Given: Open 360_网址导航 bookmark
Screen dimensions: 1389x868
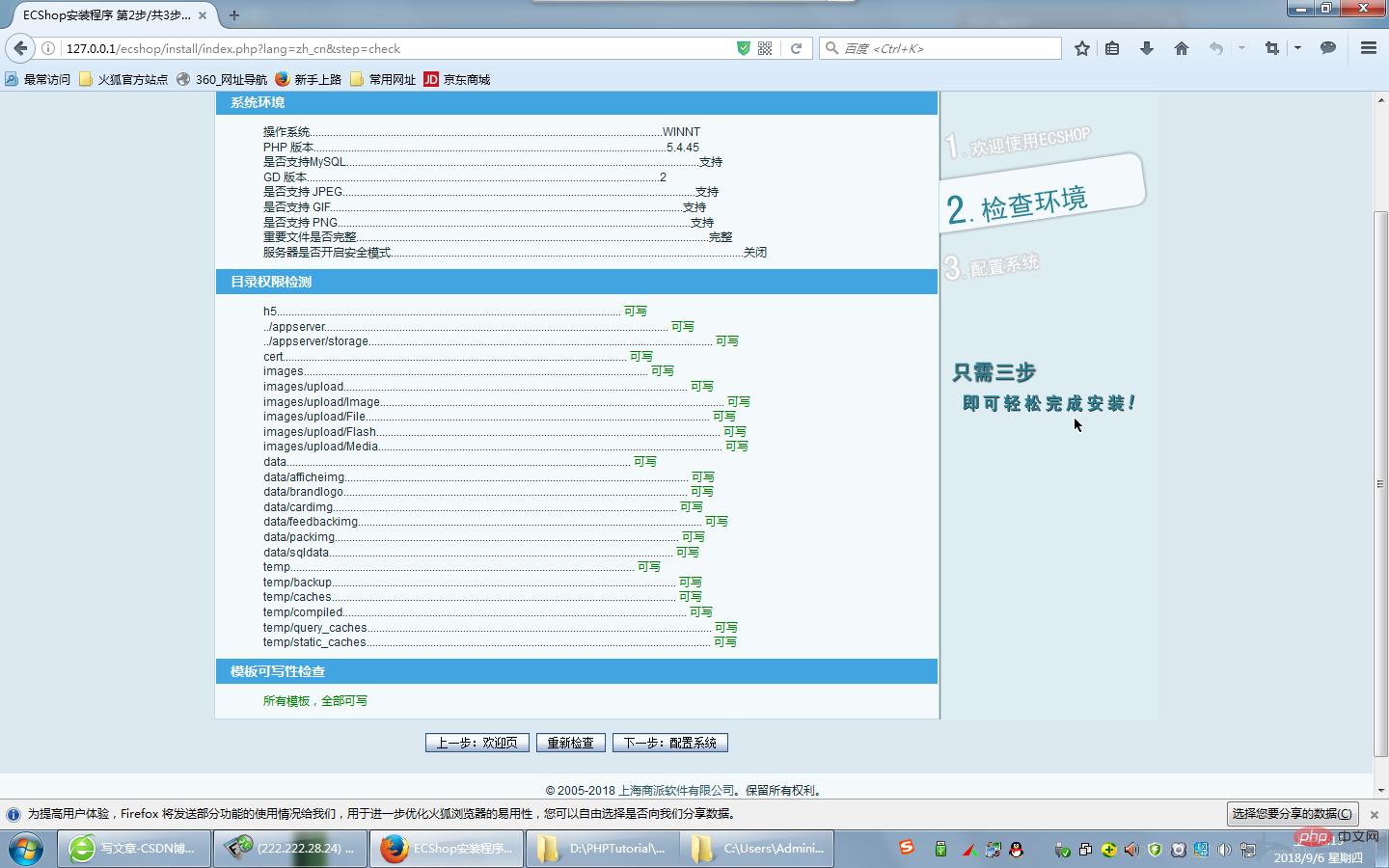Looking at the screenshot, I should point(222,79).
